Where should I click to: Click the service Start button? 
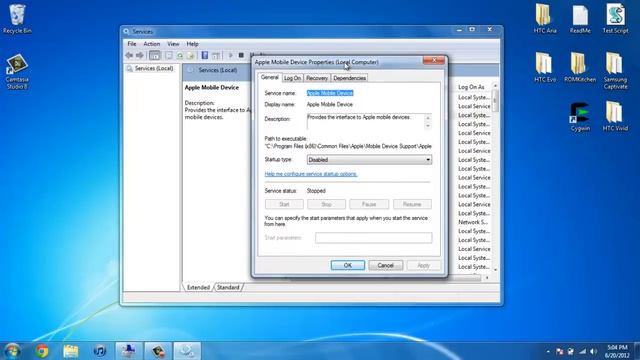coord(284,204)
